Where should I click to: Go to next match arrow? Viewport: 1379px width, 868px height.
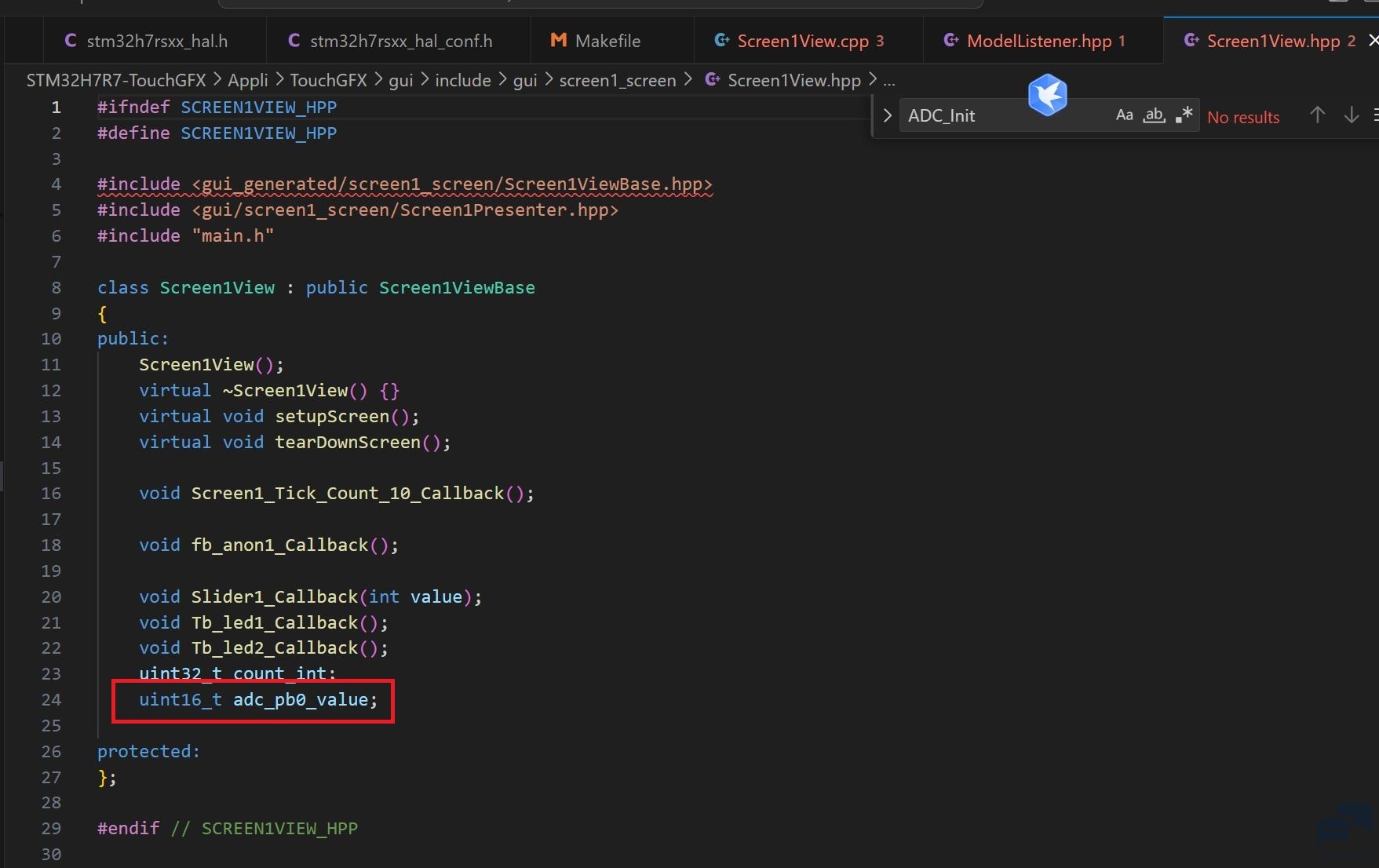(1352, 115)
